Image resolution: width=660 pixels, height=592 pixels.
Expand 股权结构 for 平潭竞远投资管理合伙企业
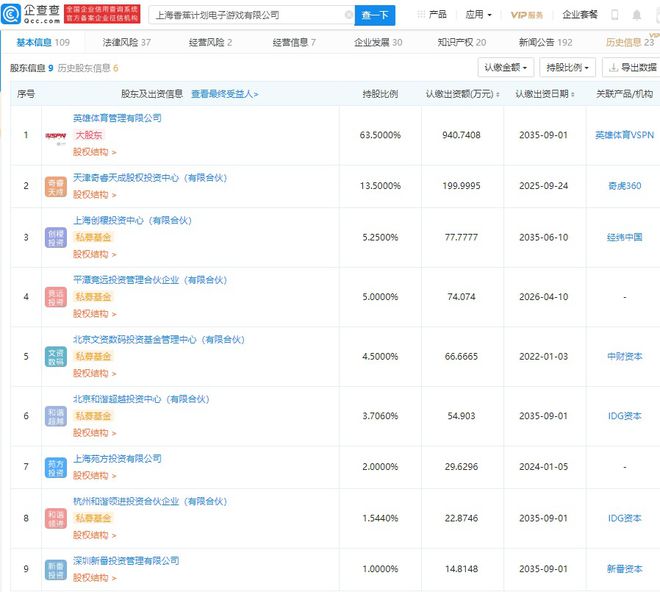pyautogui.click(x=95, y=314)
